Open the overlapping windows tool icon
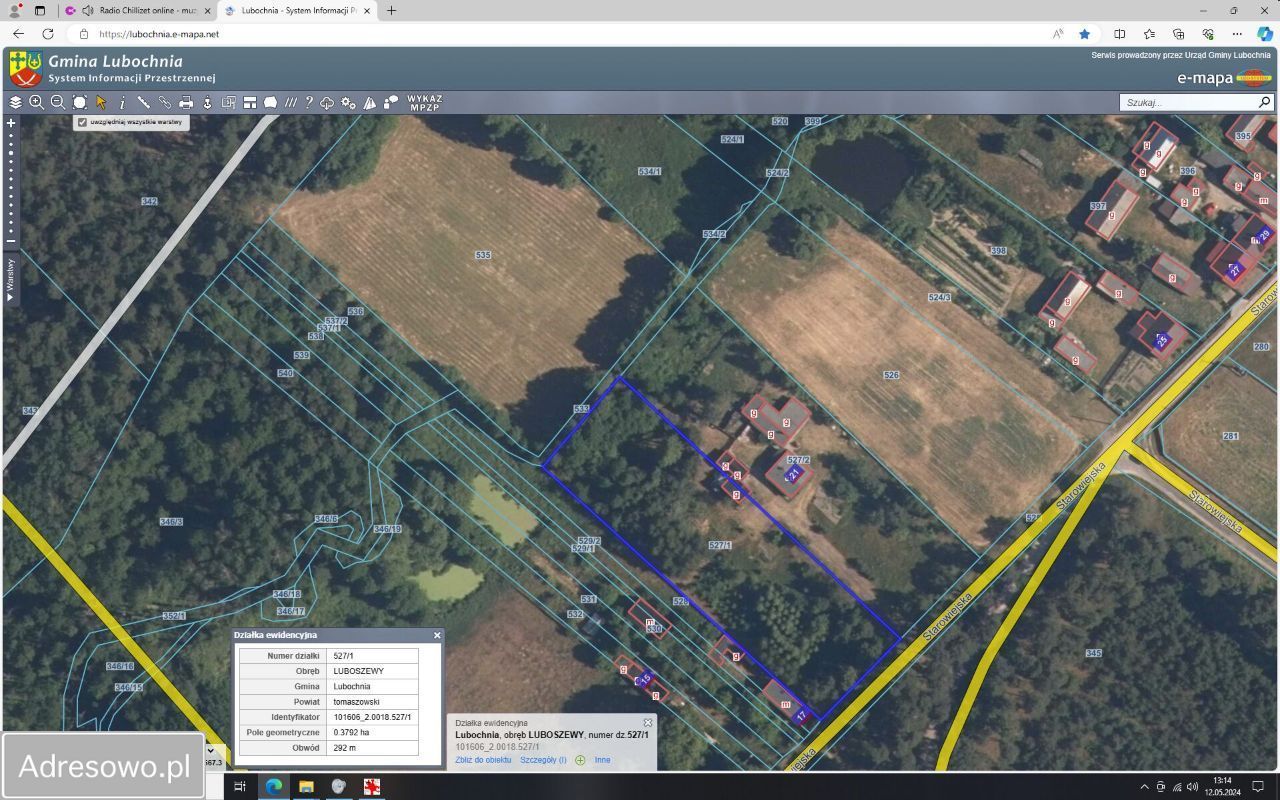The width and height of the screenshot is (1280, 800). point(229,102)
